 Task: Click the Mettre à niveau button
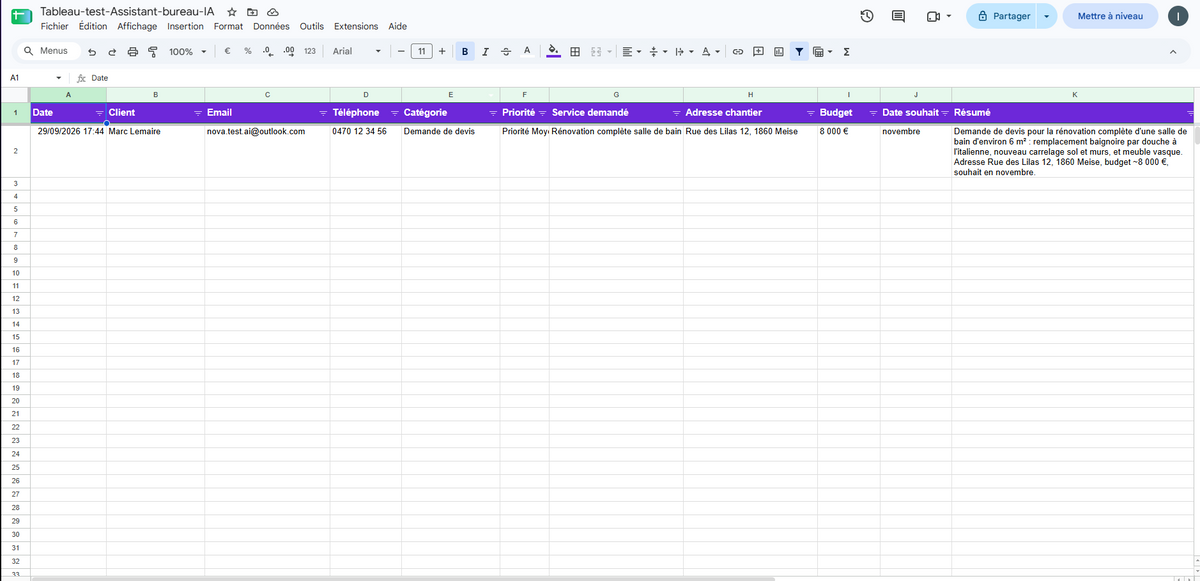coord(1111,16)
